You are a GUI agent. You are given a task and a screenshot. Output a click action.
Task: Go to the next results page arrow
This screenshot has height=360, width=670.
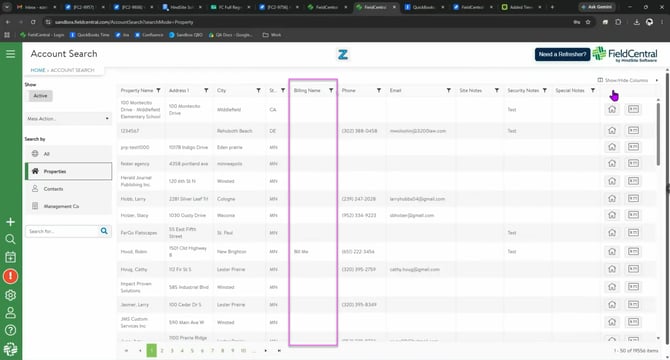(x=265, y=351)
